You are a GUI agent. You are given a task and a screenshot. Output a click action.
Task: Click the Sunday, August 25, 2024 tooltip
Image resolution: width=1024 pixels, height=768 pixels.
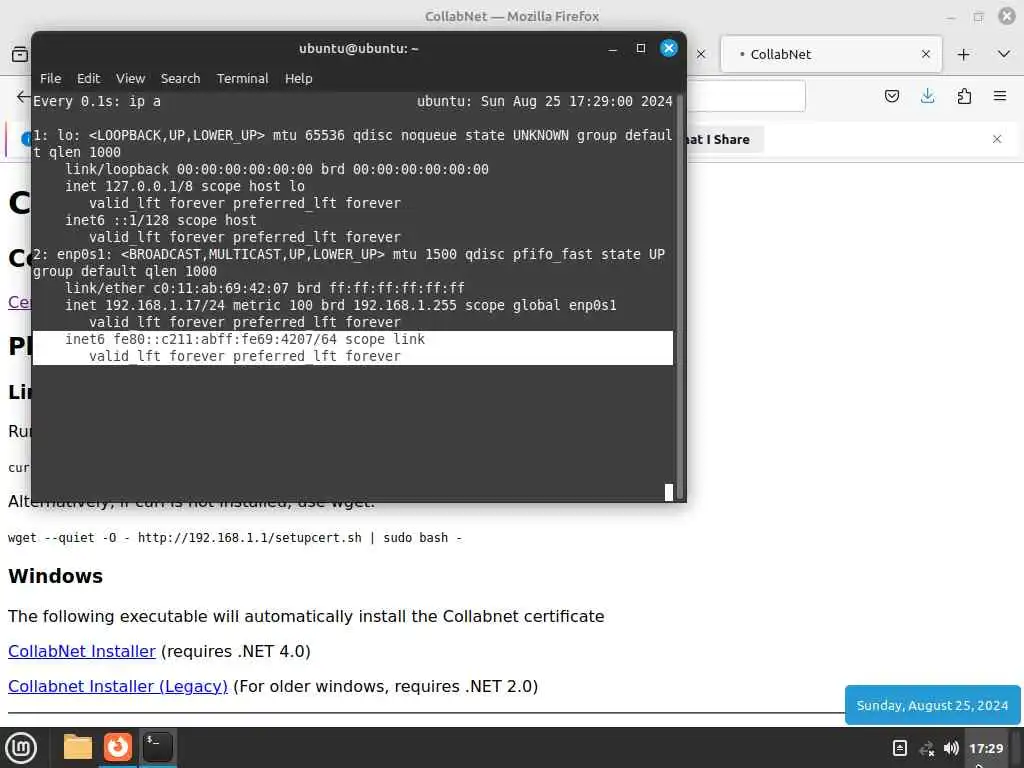[932, 705]
